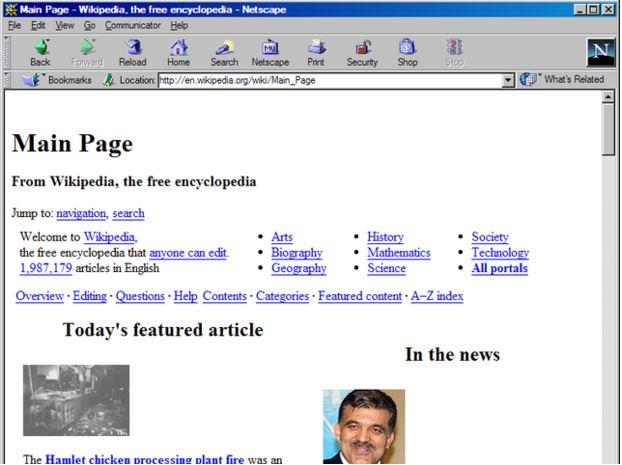Collapse the location toolbar grip handle
This screenshot has height=465, width=622.
(x=6, y=80)
